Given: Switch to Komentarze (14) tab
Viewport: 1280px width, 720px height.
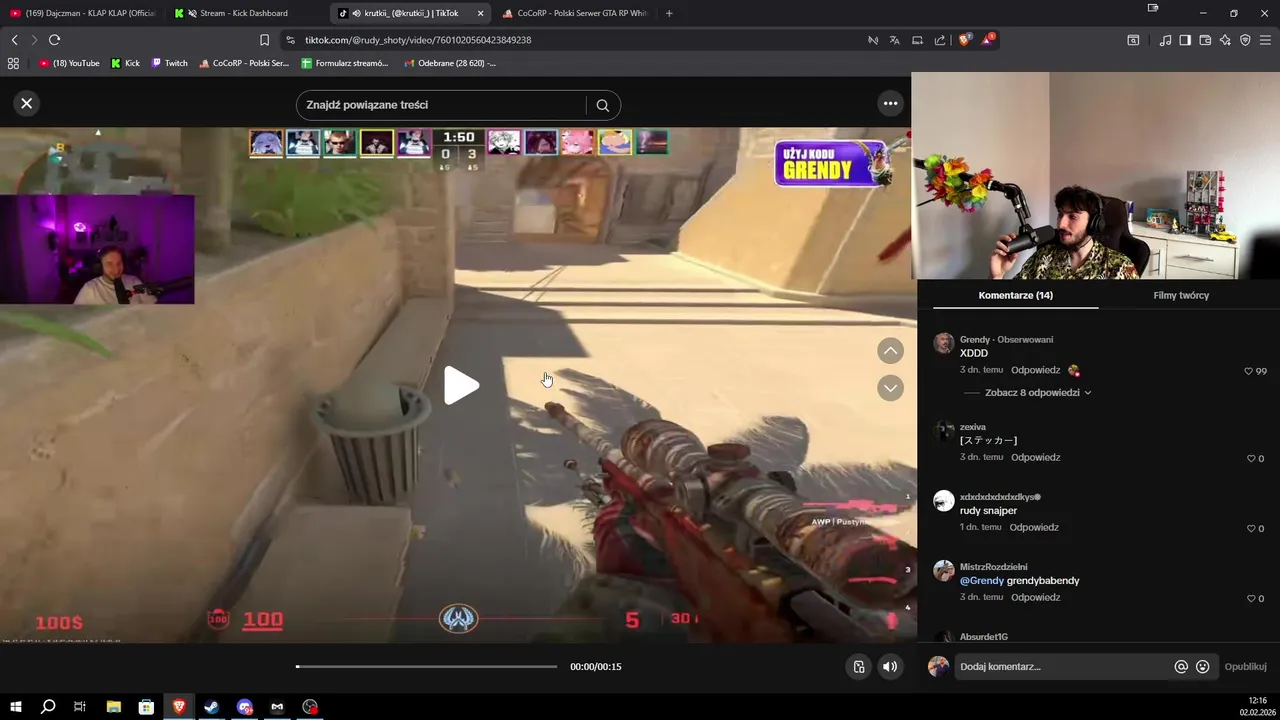Looking at the screenshot, I should (x=1015, y=295).
